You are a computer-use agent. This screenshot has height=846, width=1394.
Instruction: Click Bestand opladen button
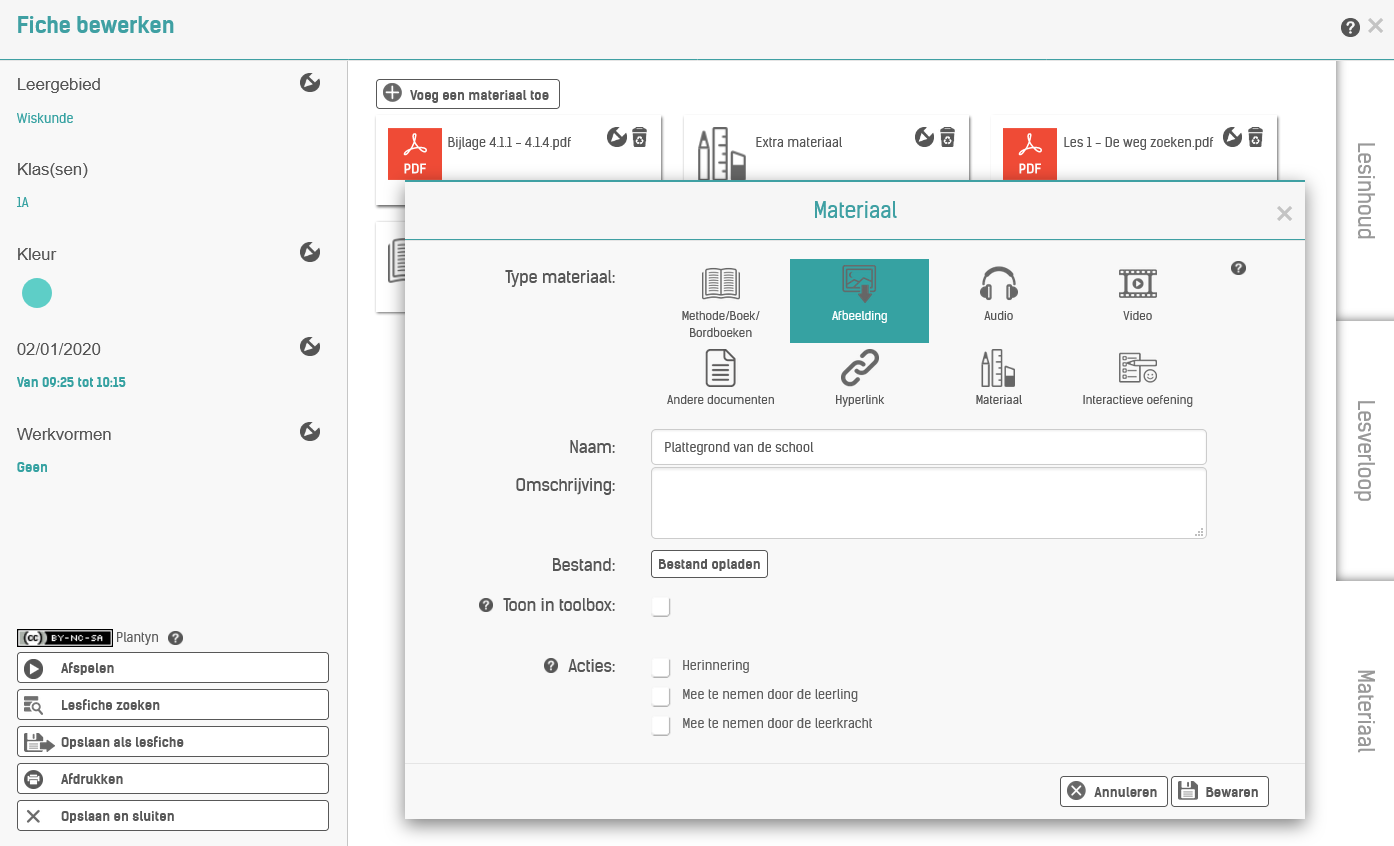[x=709, y=564]
